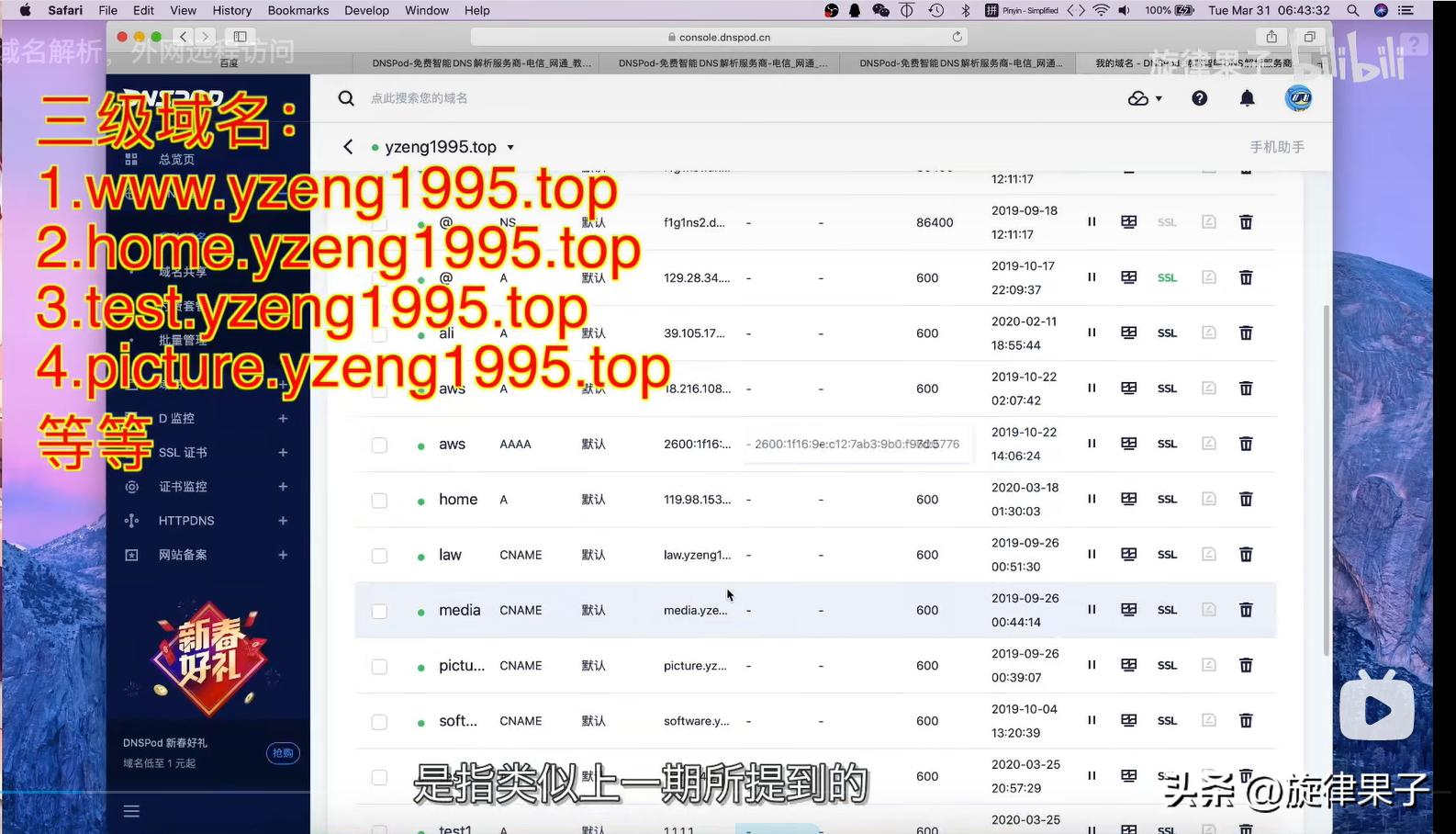The image size is (1456, 834).
Task: Tick the checkbox for the 2020-03-25 20:57:29 record
Action: pos(379,777)
